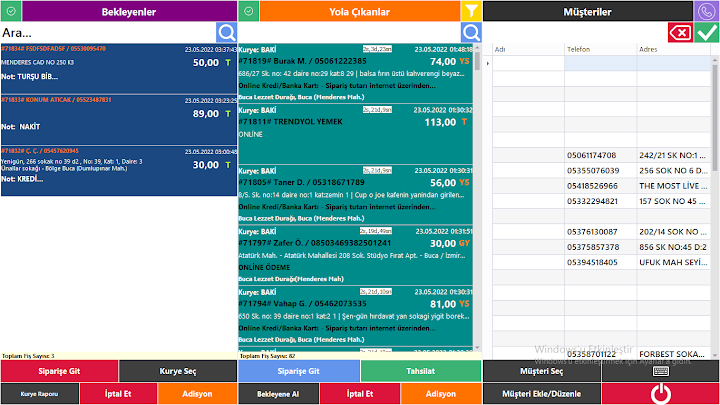Click the Ara search input field
This screenshot has height=405, width=720.
(108, 33)
